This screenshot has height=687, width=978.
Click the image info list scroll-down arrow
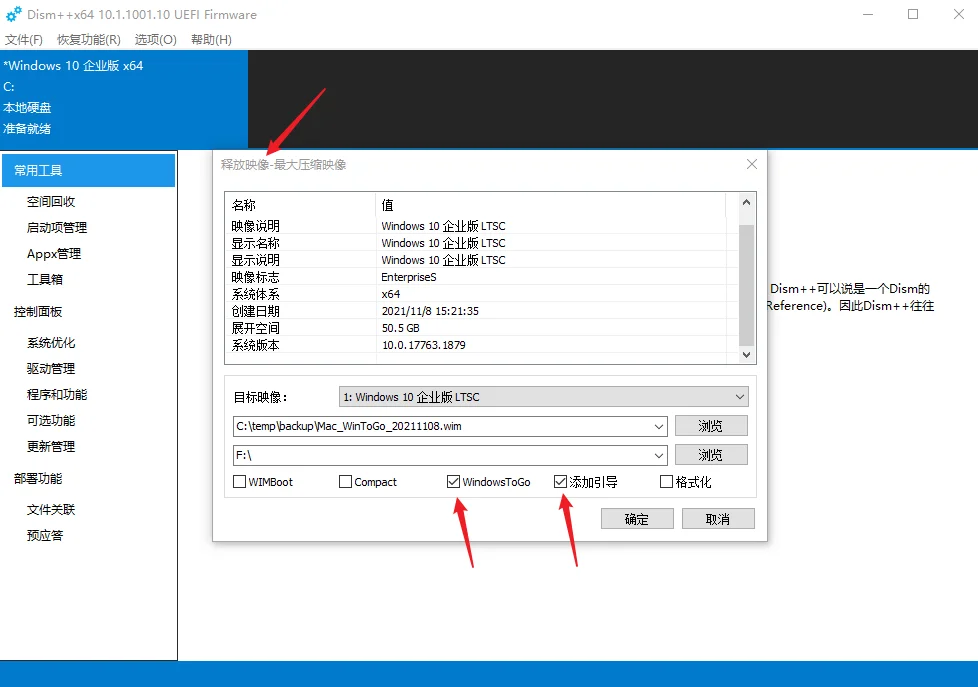(x=747, y=354)
